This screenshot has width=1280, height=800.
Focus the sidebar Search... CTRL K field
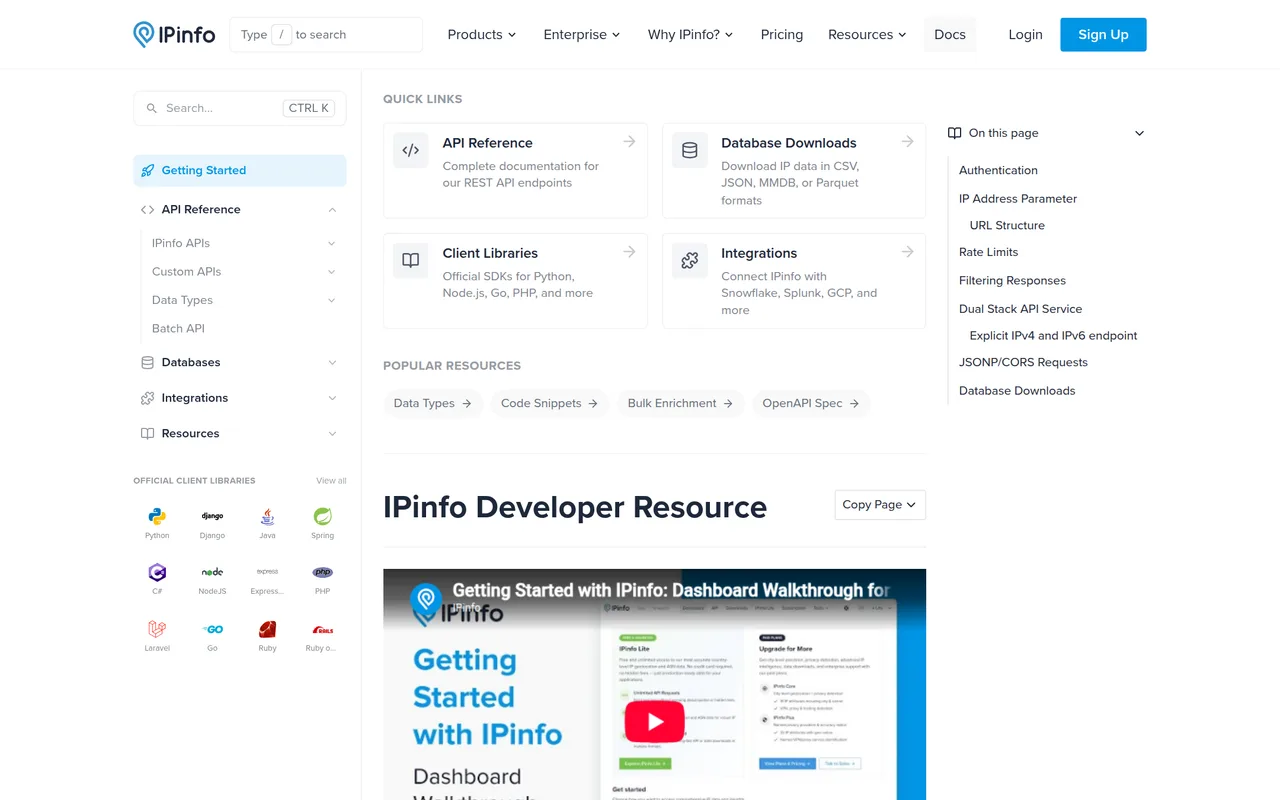pos(240,108)
